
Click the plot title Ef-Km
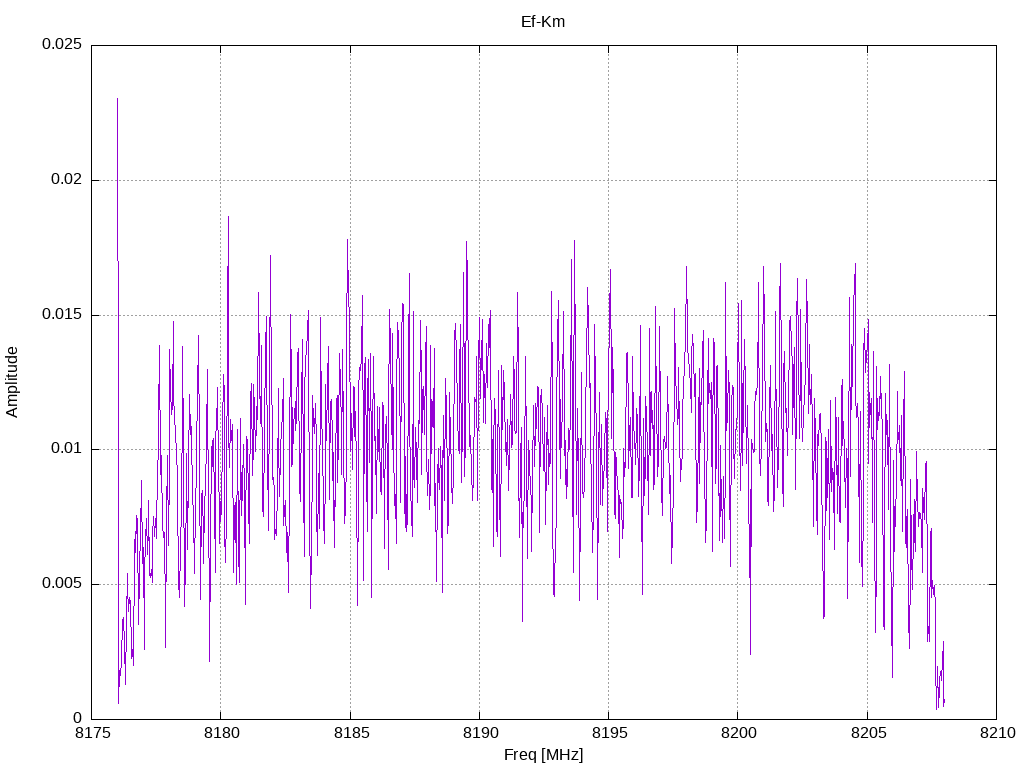(543, 22)
